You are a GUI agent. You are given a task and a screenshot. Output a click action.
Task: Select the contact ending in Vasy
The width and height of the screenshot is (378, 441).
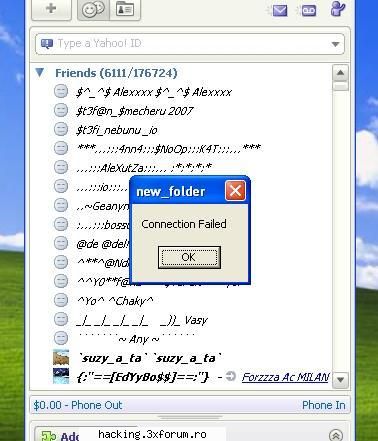point(142,320)
